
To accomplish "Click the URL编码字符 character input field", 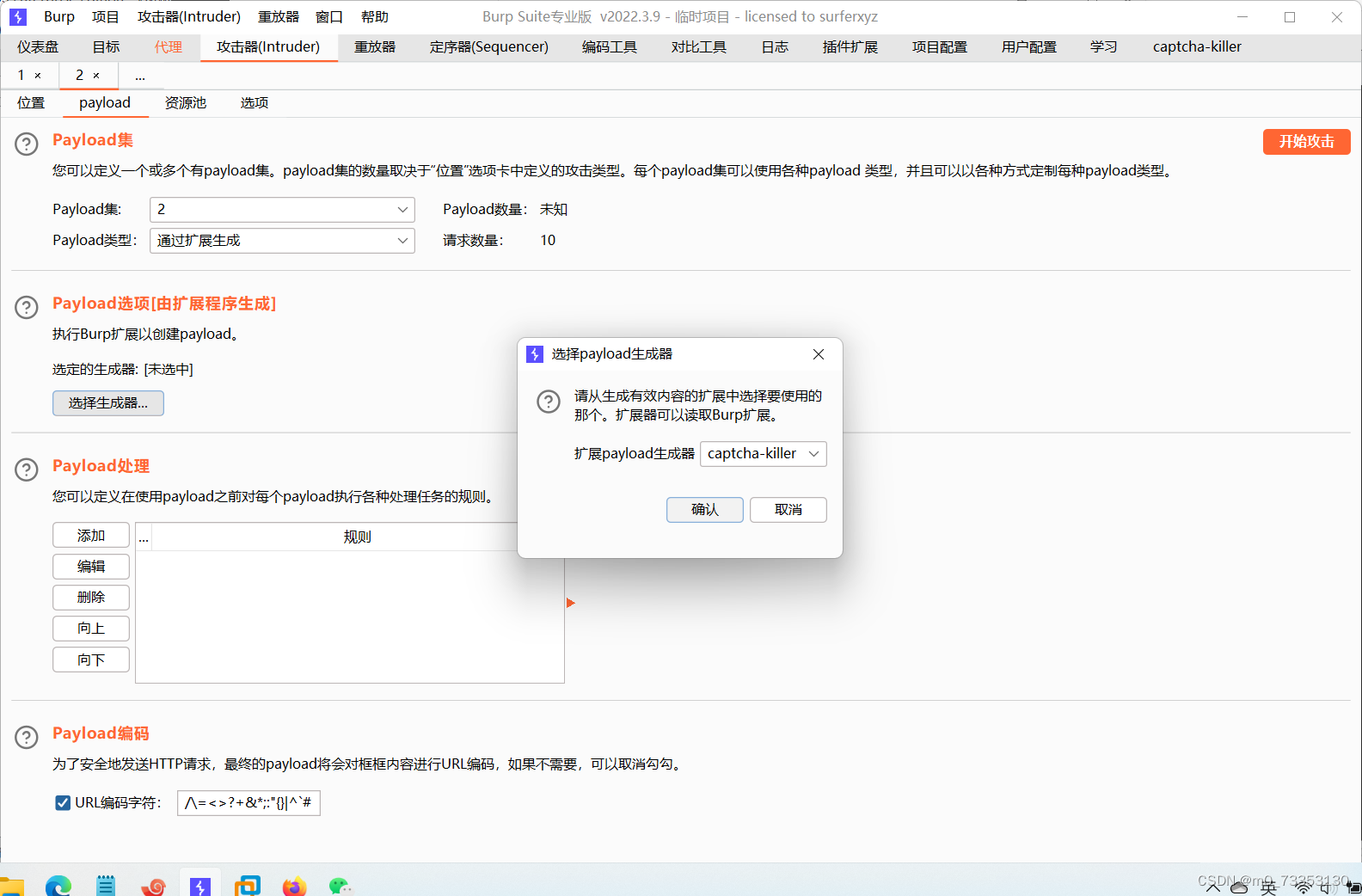I will coord(248,803).
